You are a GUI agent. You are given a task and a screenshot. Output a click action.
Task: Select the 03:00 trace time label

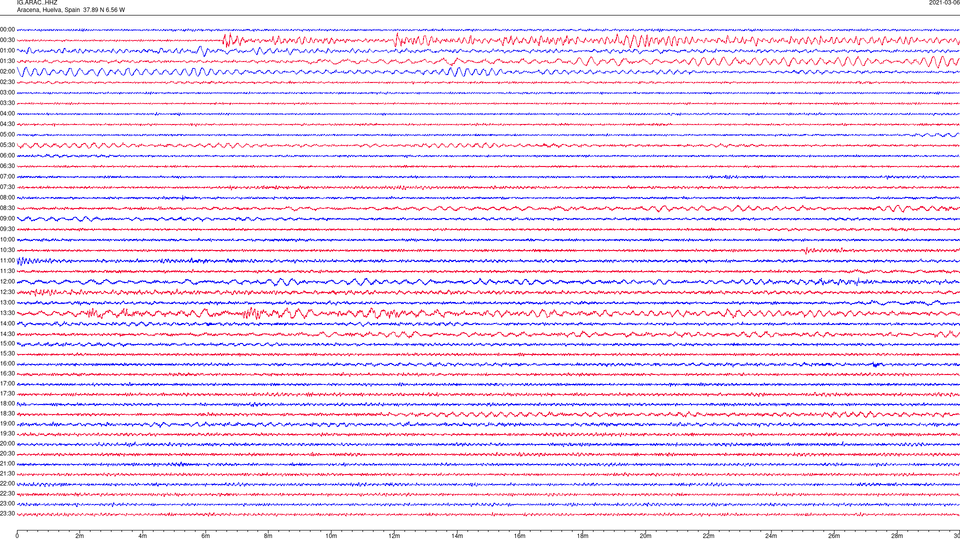click(7, 92)
